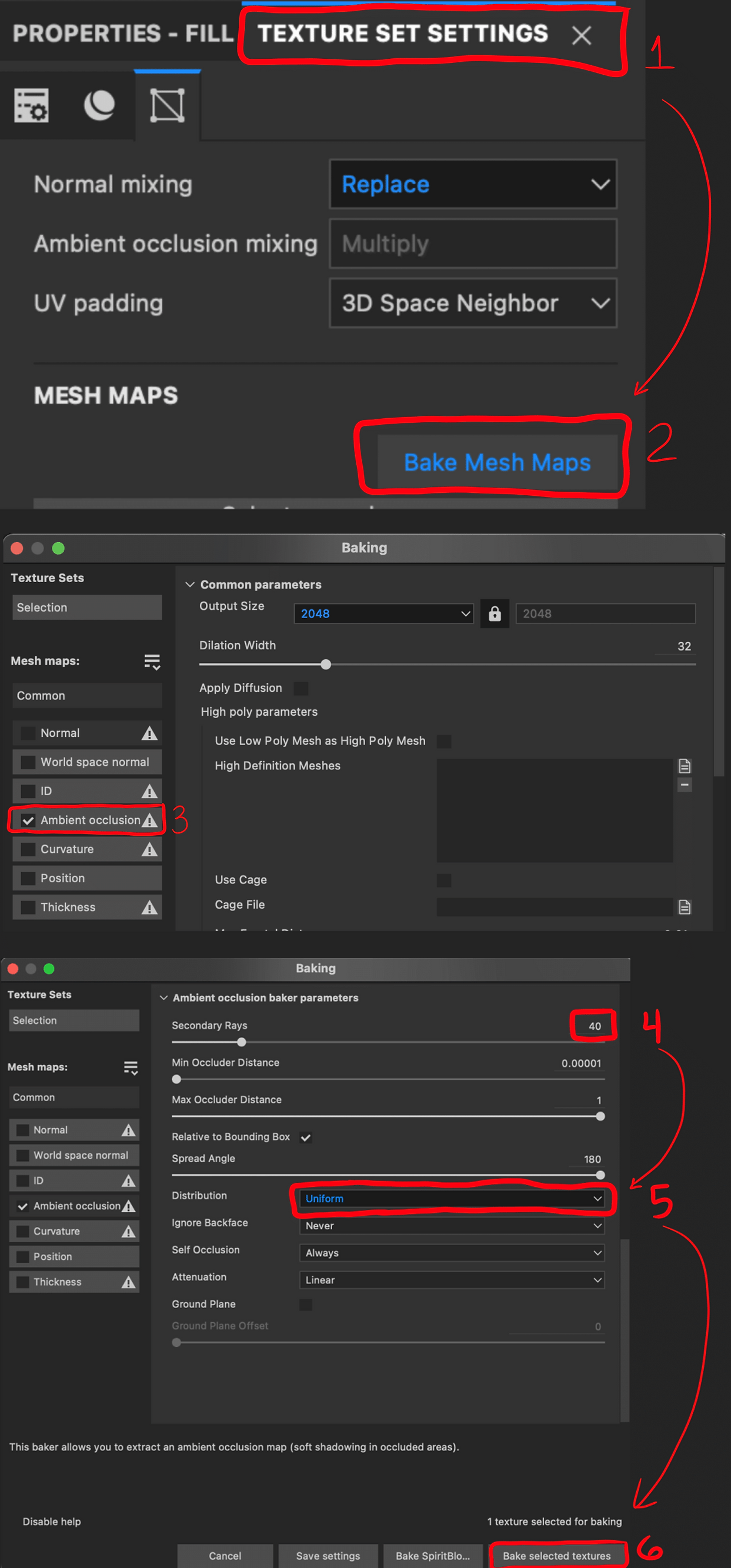Check Thickness in lower Baking window
The width and height of the screenshot is (731, 1568).
pyautogui.click(x=22, y=1282)
